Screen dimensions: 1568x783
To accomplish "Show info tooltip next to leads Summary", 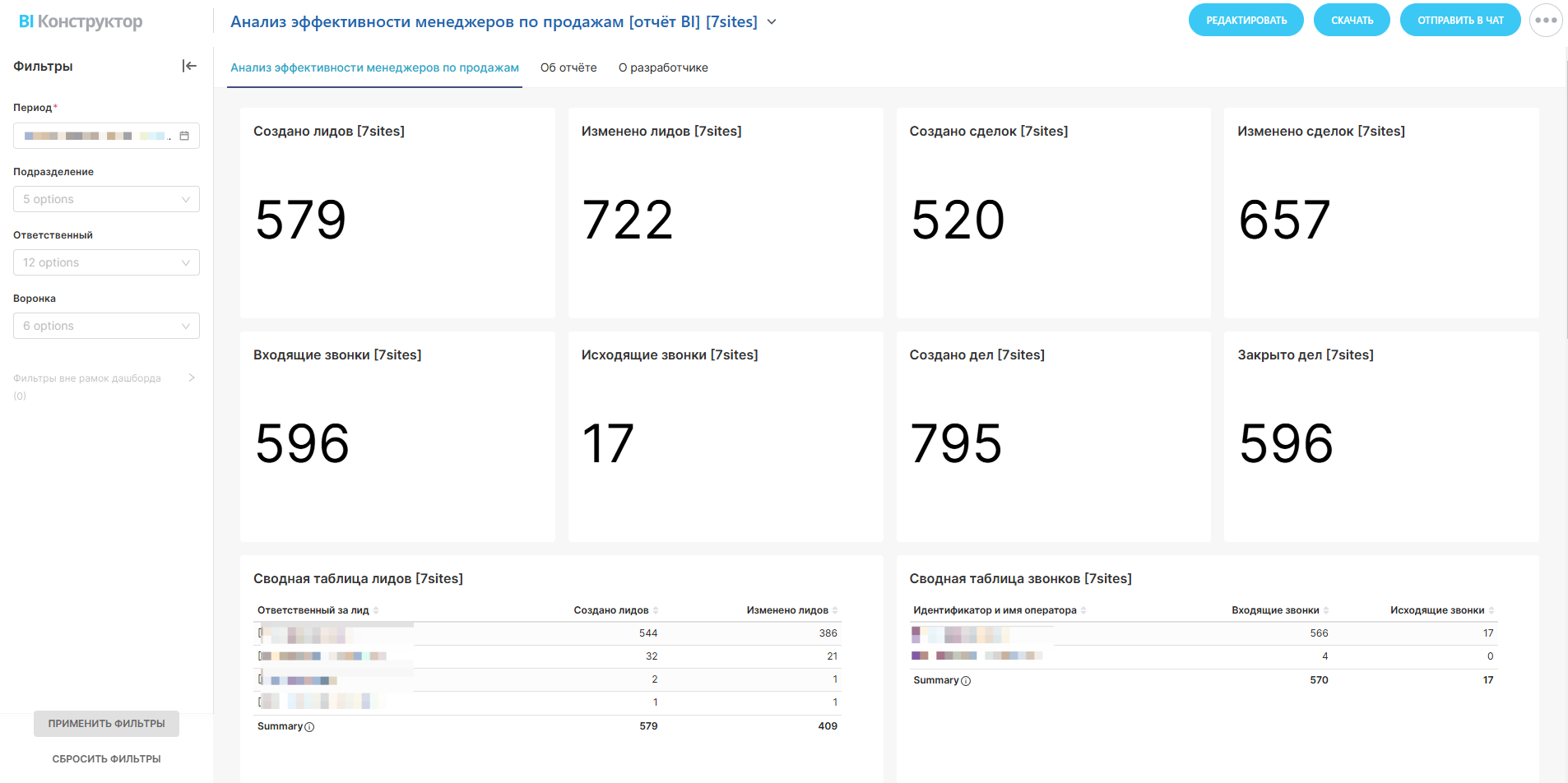I will click(x=309, y=727).
